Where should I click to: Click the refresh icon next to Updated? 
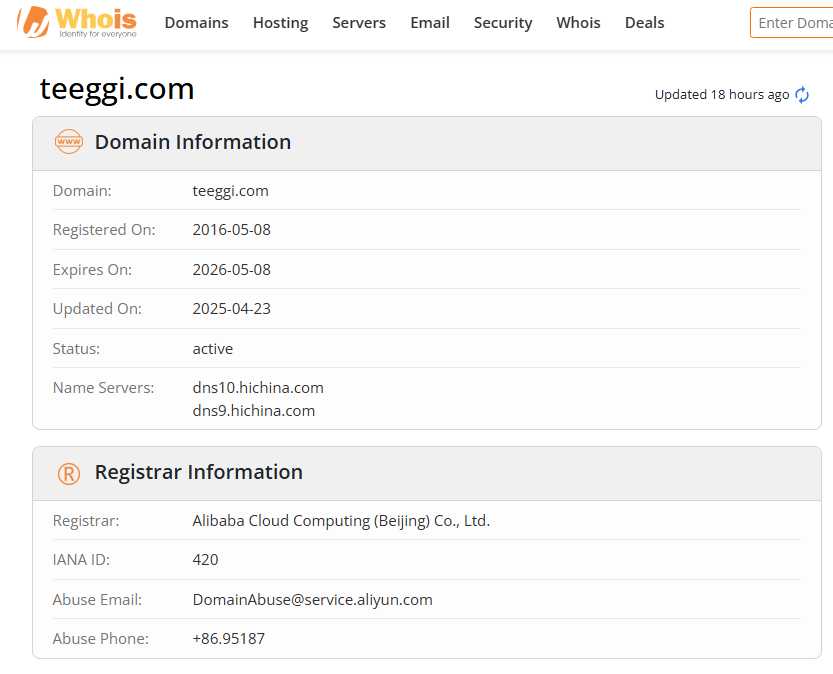(802, 95)
